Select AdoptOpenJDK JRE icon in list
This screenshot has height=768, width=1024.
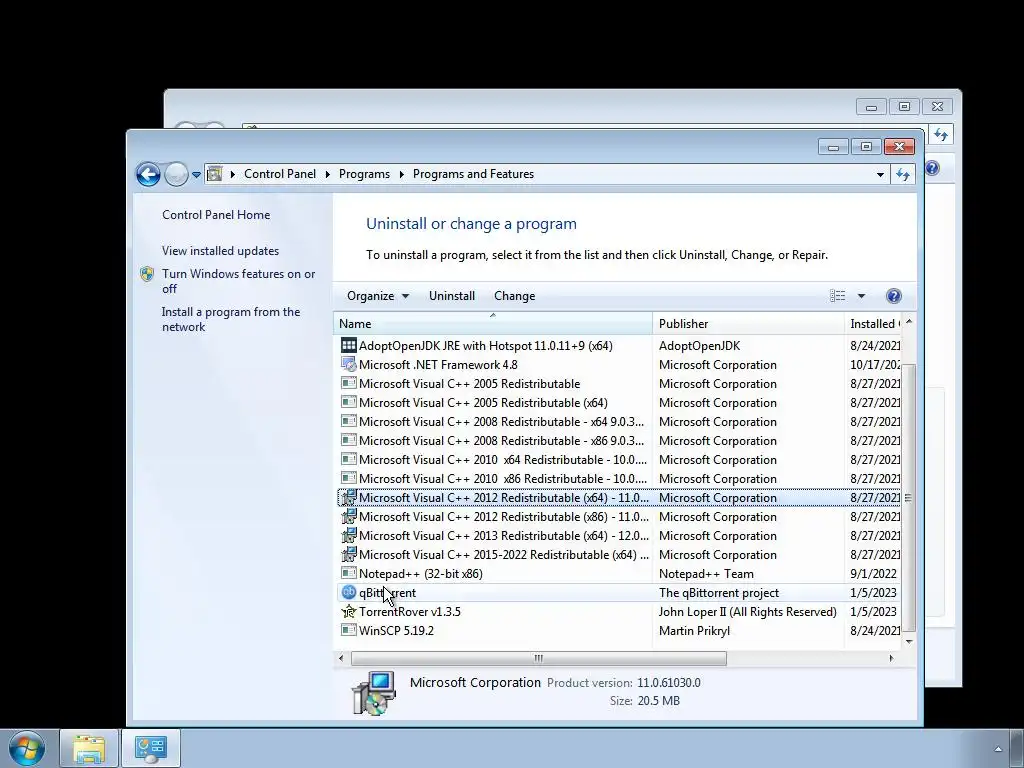349,345
